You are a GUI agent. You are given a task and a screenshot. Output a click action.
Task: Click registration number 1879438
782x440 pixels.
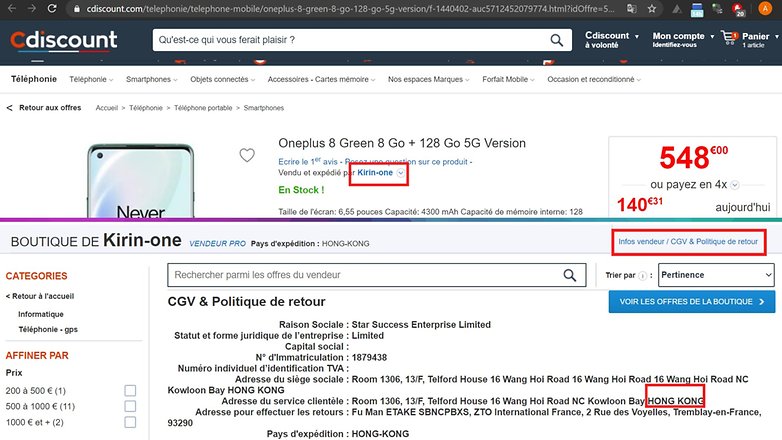tap(369, 358)
